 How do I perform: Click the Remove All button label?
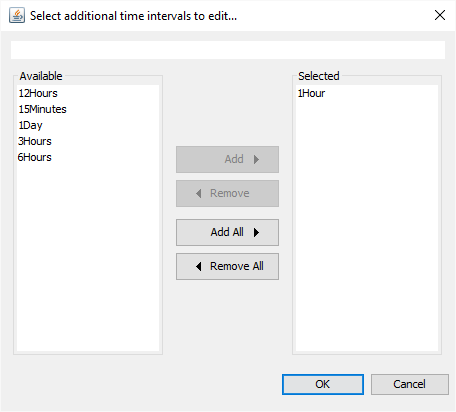click(x=237, y=266)
